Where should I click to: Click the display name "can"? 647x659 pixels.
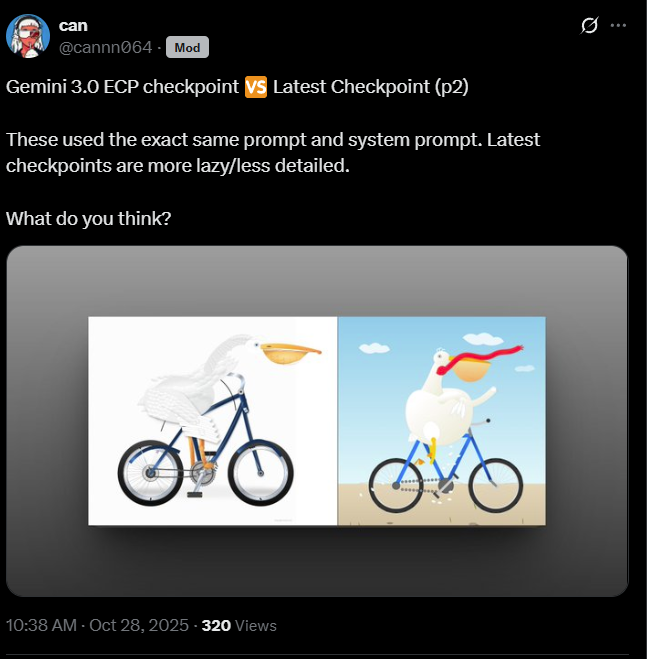(x=73, y=26)
